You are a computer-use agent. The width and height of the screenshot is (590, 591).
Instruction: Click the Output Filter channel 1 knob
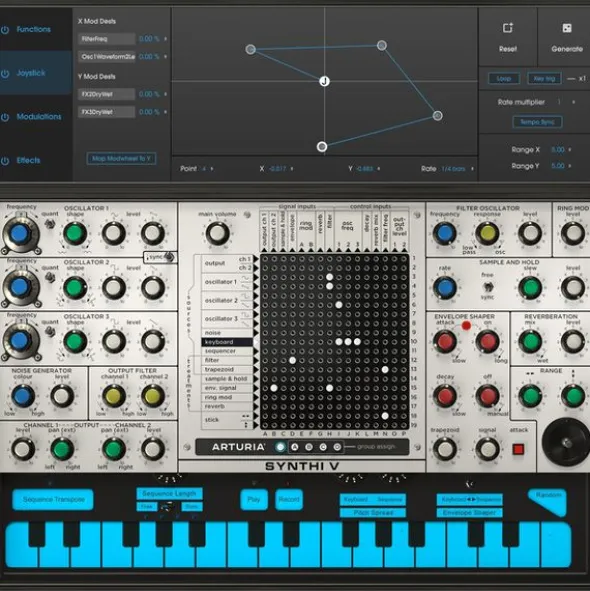pos(113,396)
